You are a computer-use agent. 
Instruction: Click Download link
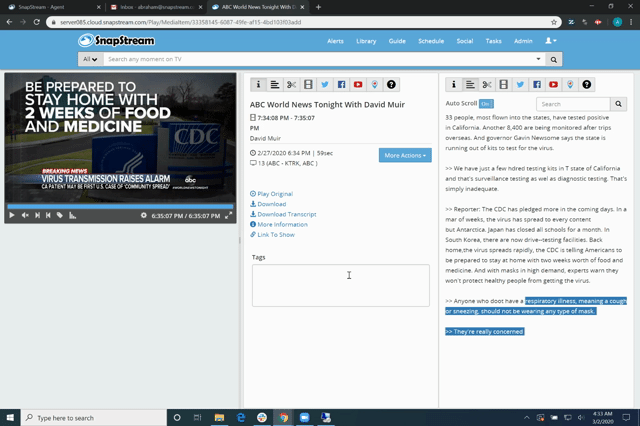(x=268, y=204)
